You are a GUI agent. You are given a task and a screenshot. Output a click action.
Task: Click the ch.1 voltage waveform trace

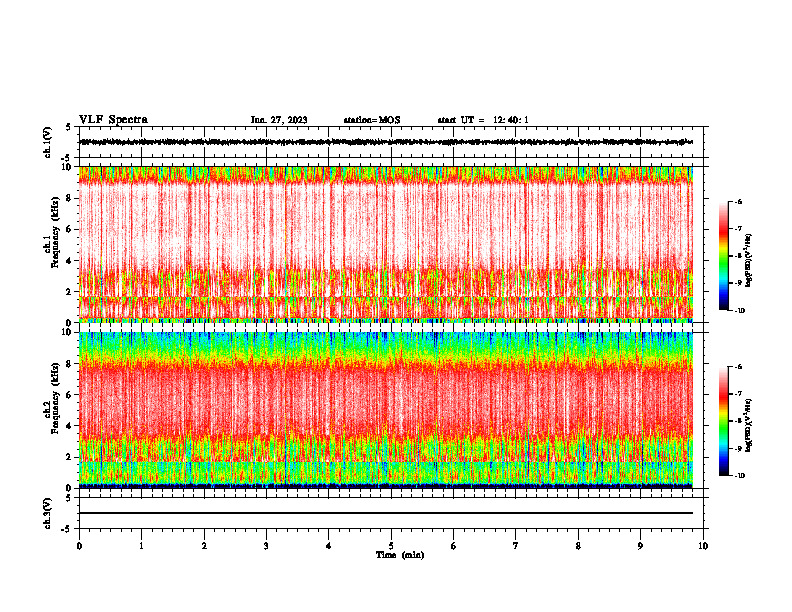pyautogui.click(x=386, y=142)
